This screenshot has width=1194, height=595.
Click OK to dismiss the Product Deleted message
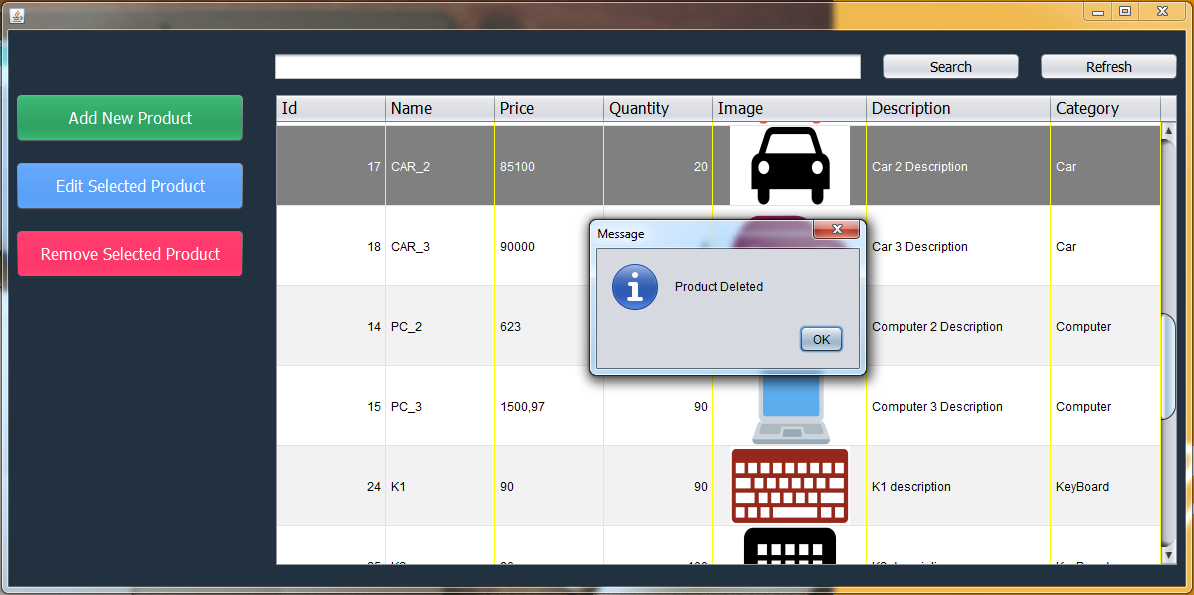[820, 339]
